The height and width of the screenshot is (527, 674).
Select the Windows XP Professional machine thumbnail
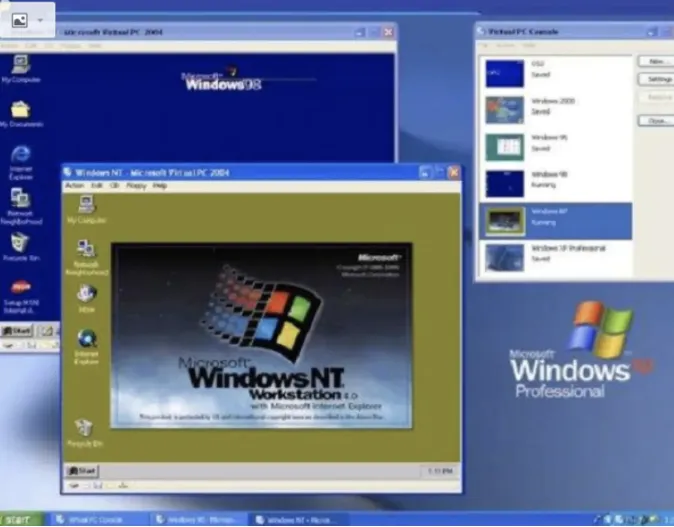point(505,258)
